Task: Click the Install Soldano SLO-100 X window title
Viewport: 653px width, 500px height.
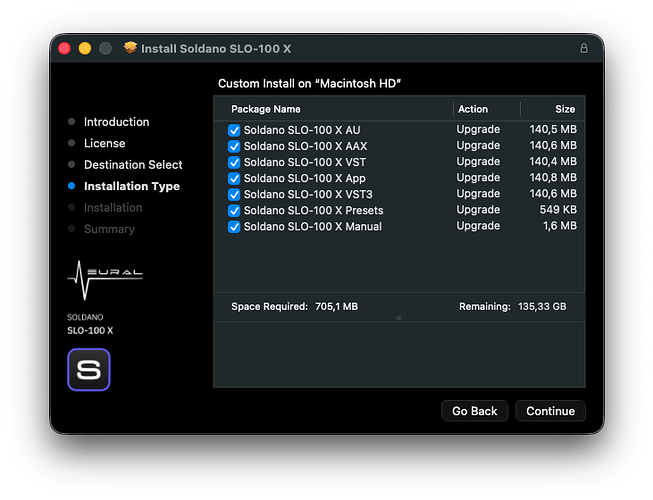Action: coord(216,49)
